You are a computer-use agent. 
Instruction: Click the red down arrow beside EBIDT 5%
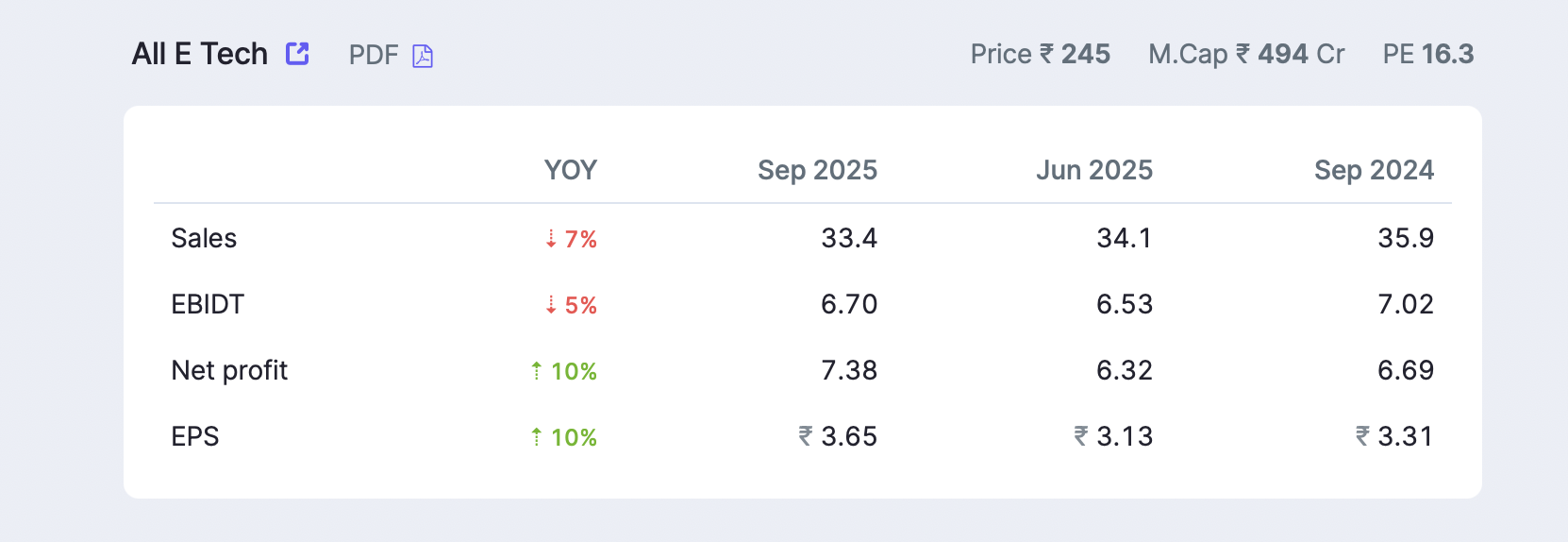(x=551, y=305)
